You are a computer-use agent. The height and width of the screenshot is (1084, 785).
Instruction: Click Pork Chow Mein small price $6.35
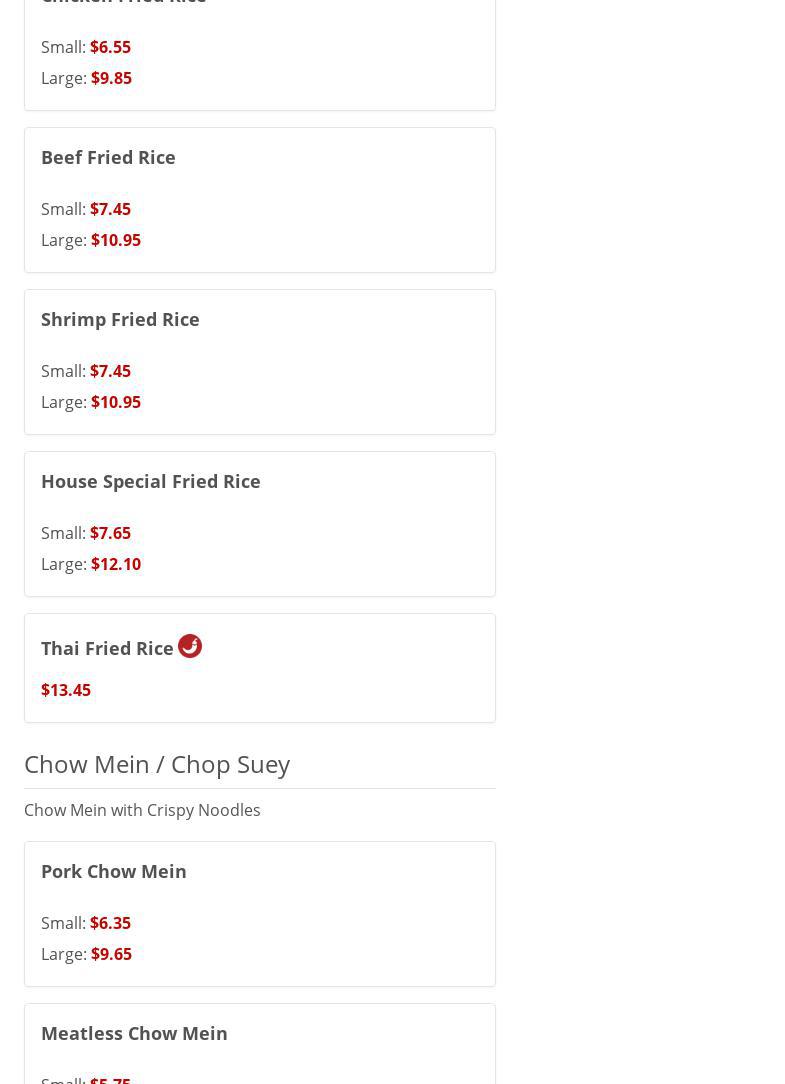coord(110,923)
